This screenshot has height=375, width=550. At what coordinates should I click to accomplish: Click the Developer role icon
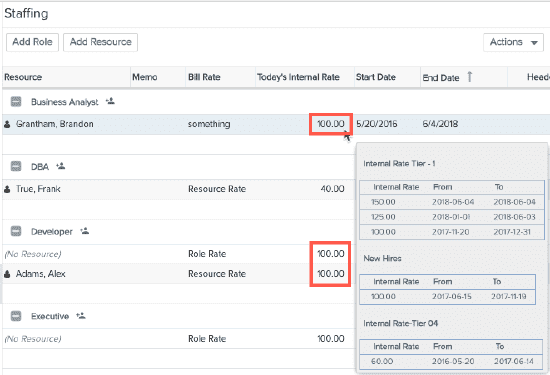[x=16, y=231]
